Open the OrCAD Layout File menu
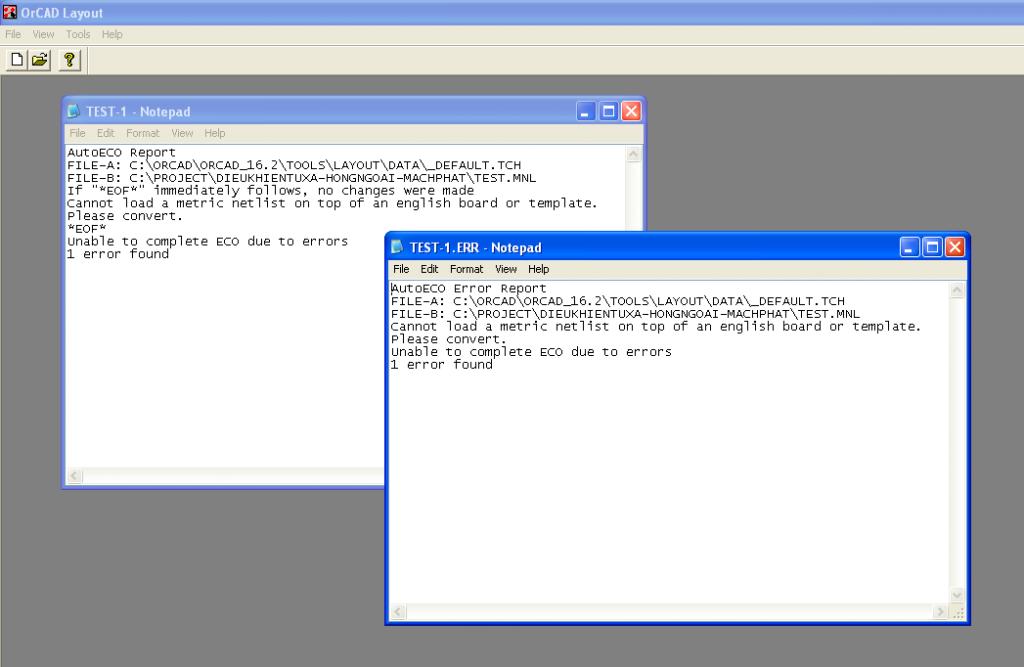This screenshot has height=667, width=1024. (13, 34)
